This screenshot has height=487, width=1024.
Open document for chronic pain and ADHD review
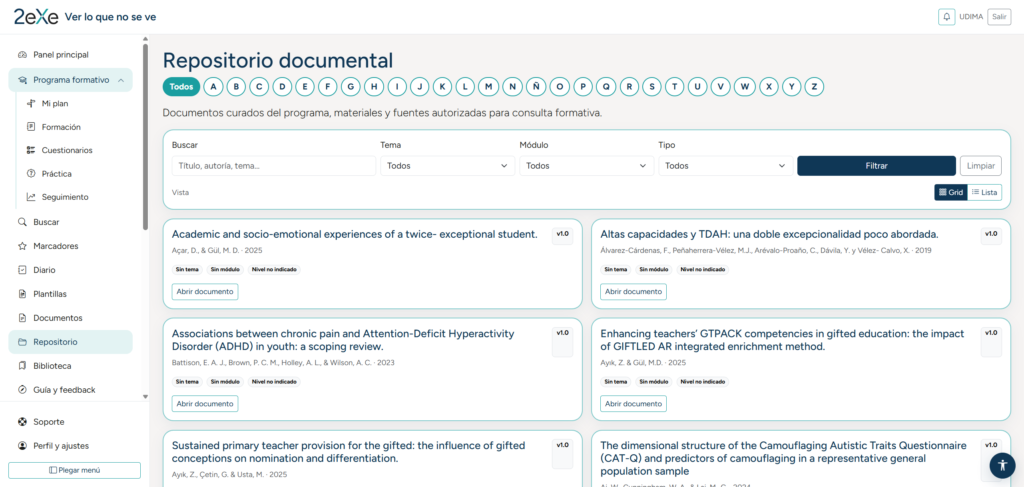pos(205,404)
